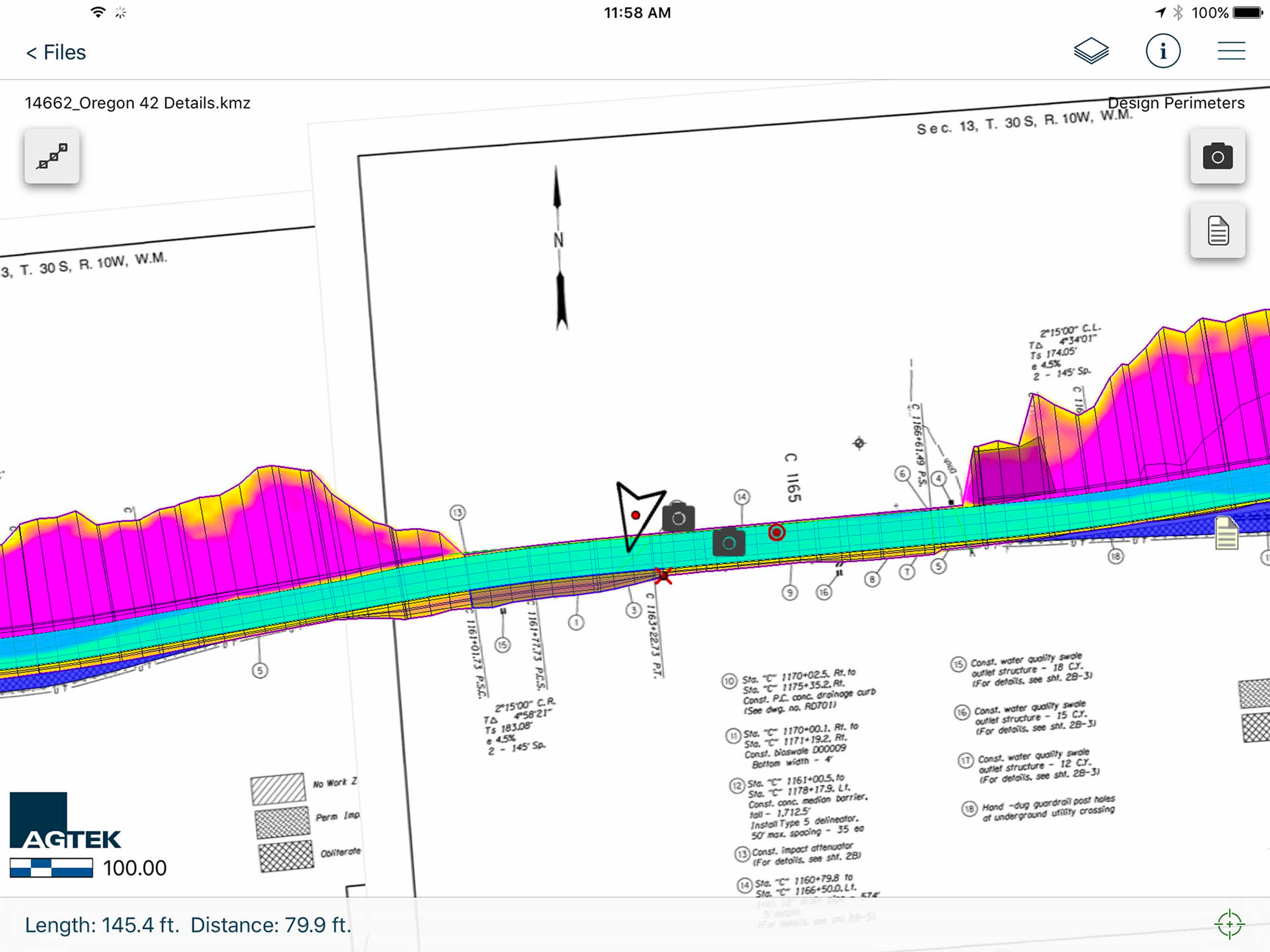
Task: Select the polyline measure tool button
Action: [52, 156]
